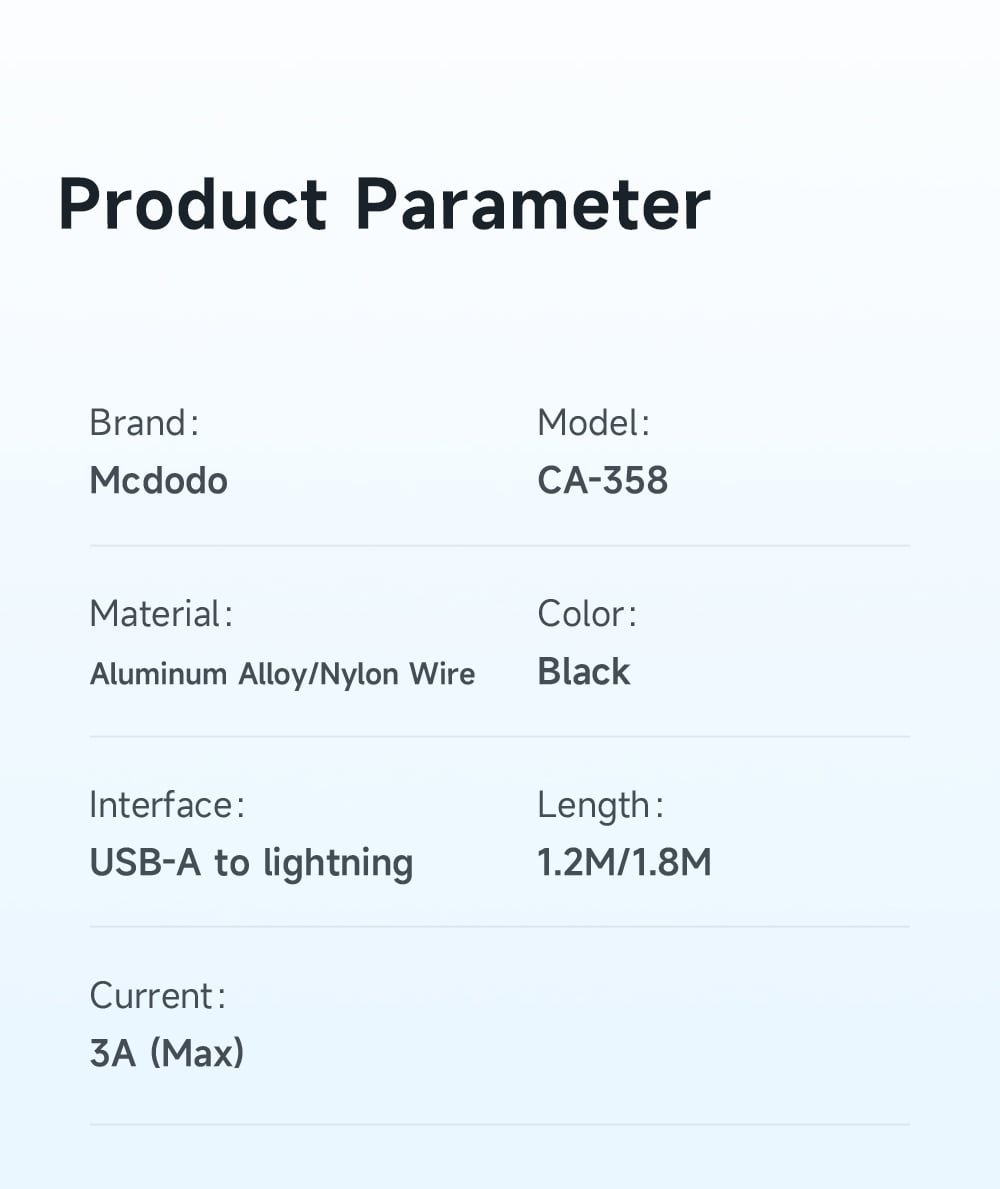
Task: Click the "Model:" label
Action: click(x=594, y=423)
